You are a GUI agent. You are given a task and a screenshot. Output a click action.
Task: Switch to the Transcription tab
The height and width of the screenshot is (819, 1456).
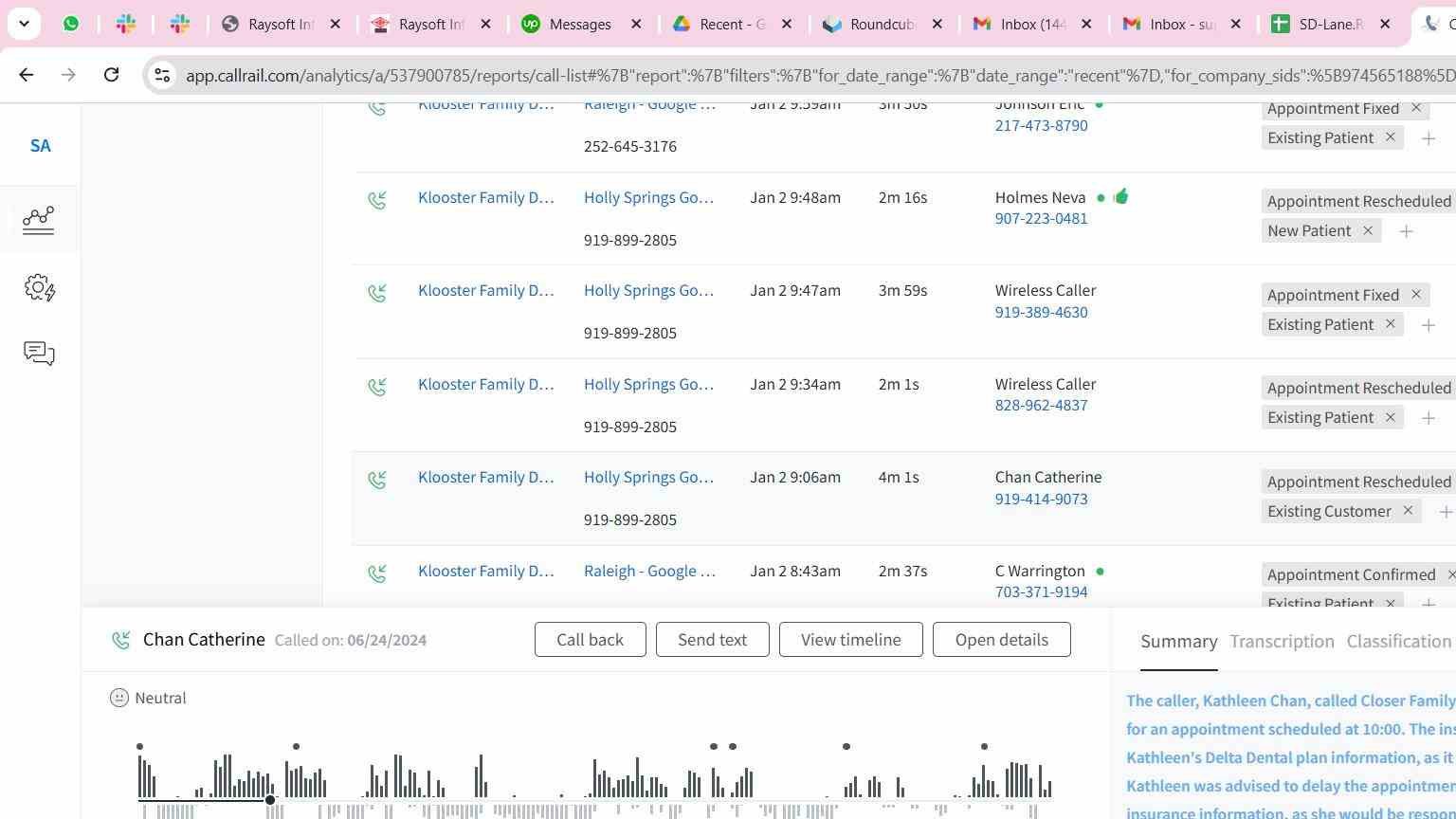pos(1282,642)
